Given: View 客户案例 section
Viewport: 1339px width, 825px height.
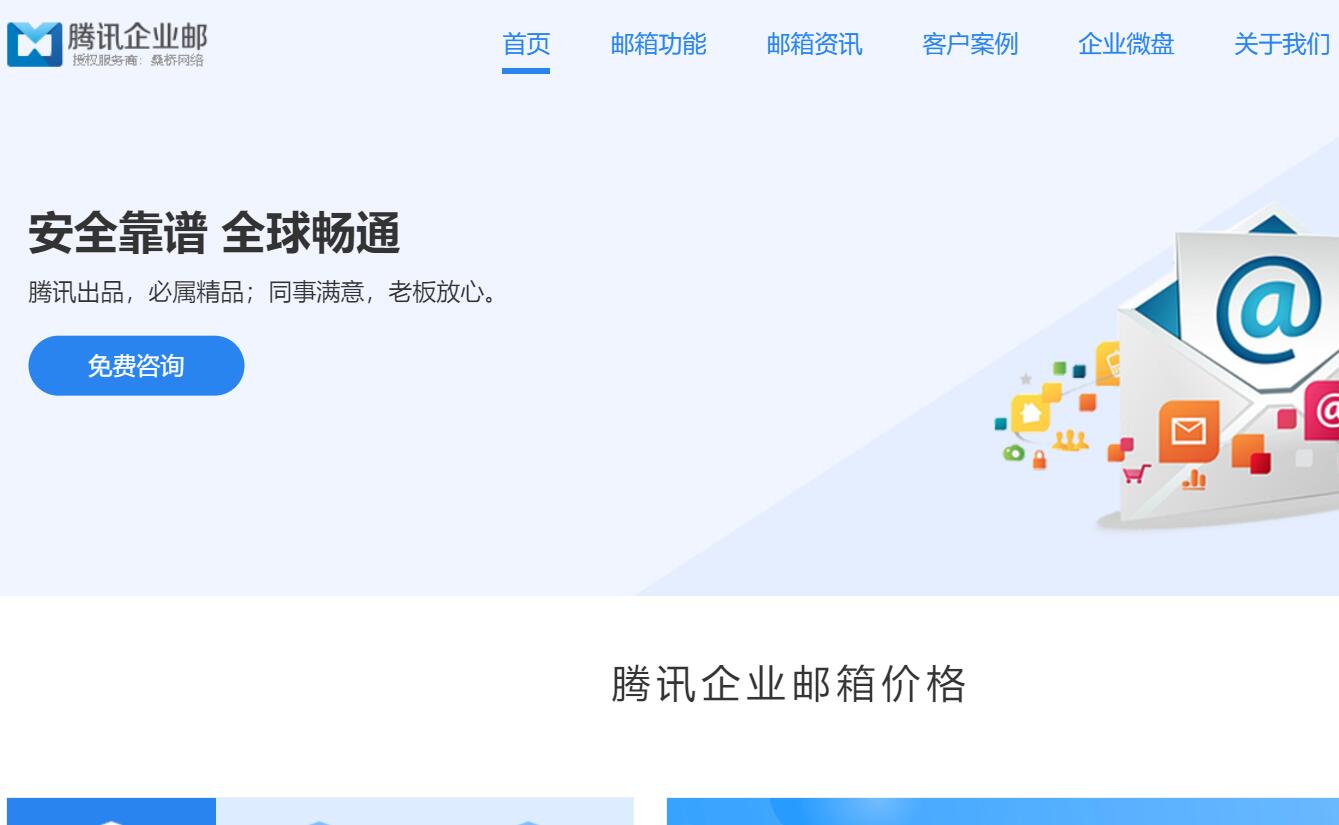Looking at the screenshot, I should point(970,44).
